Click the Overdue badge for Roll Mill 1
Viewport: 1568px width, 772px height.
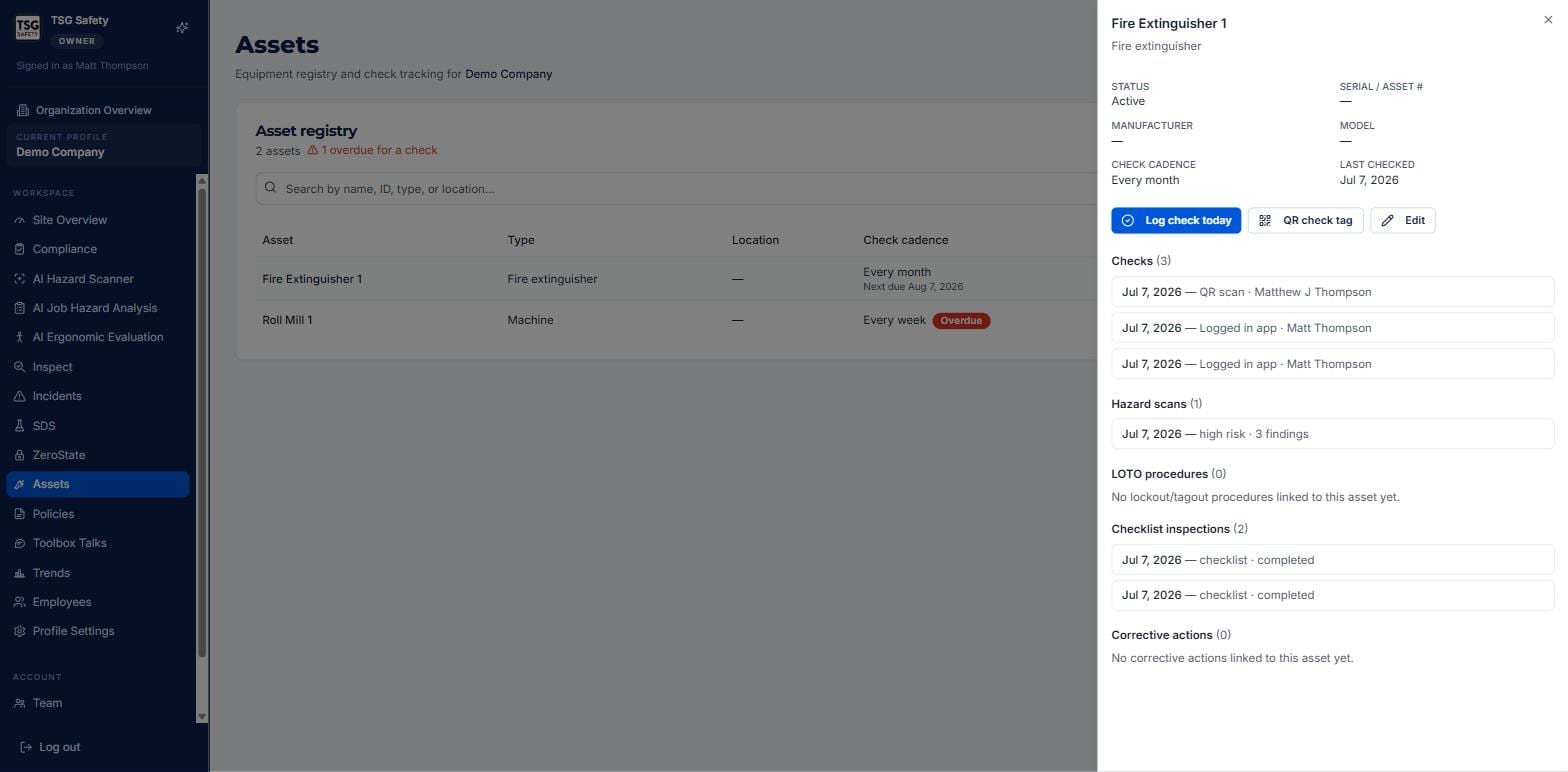click(961, 321)
